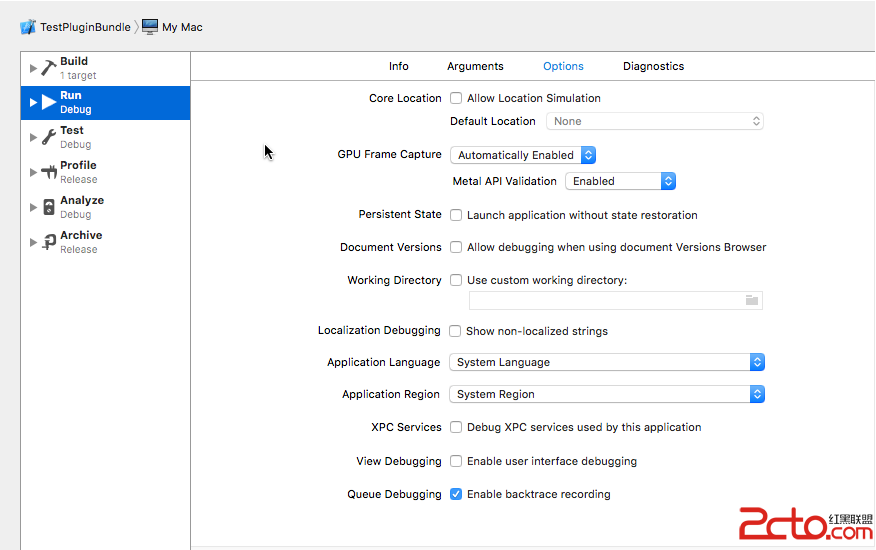Enable Allow Location Simulation checkbox
876x550 pixels.
[456, 98]
